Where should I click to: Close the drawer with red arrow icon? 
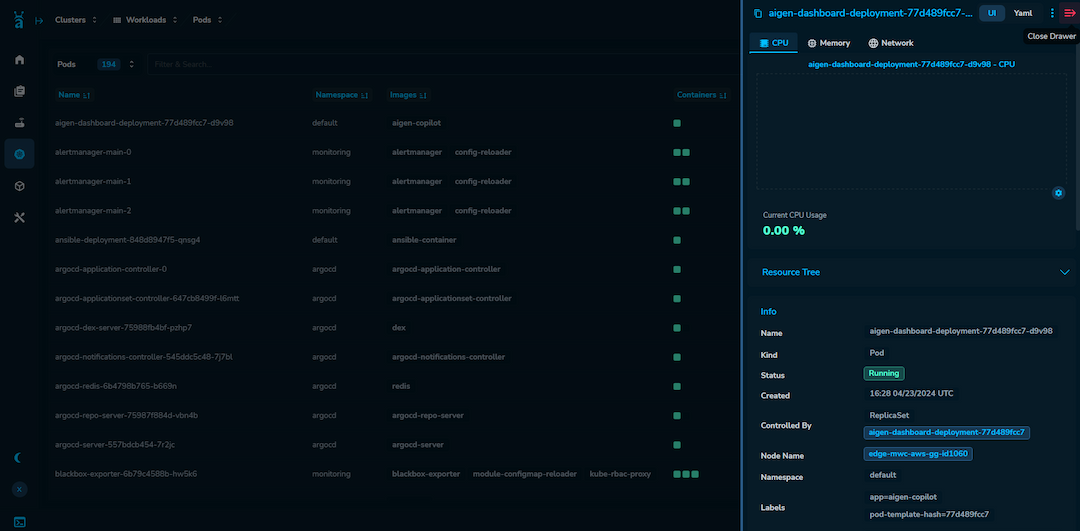pyautogui.click(x=1069, y=13)
